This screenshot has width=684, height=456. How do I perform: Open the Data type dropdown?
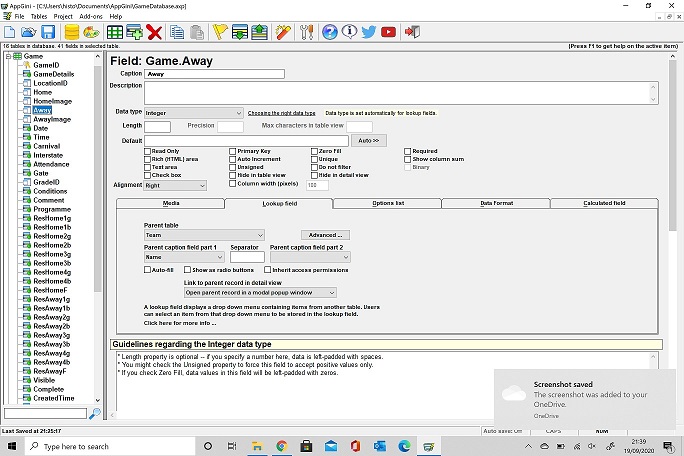tap(194, 113)
